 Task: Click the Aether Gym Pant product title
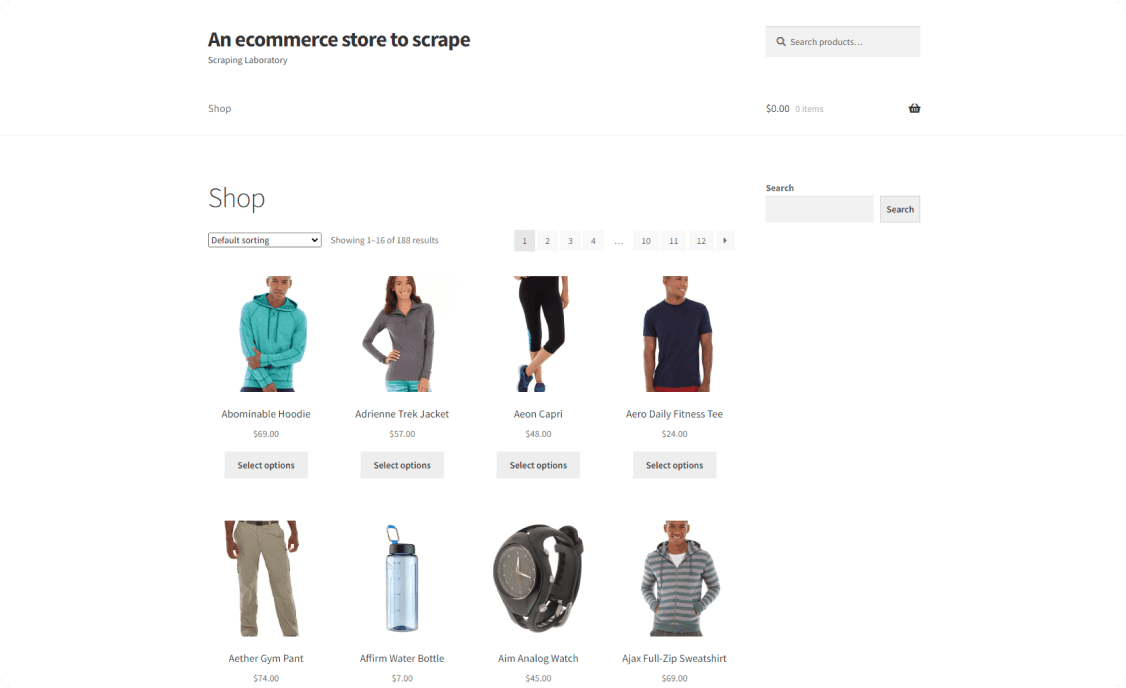pyautogui.click(x=266, y=658)
